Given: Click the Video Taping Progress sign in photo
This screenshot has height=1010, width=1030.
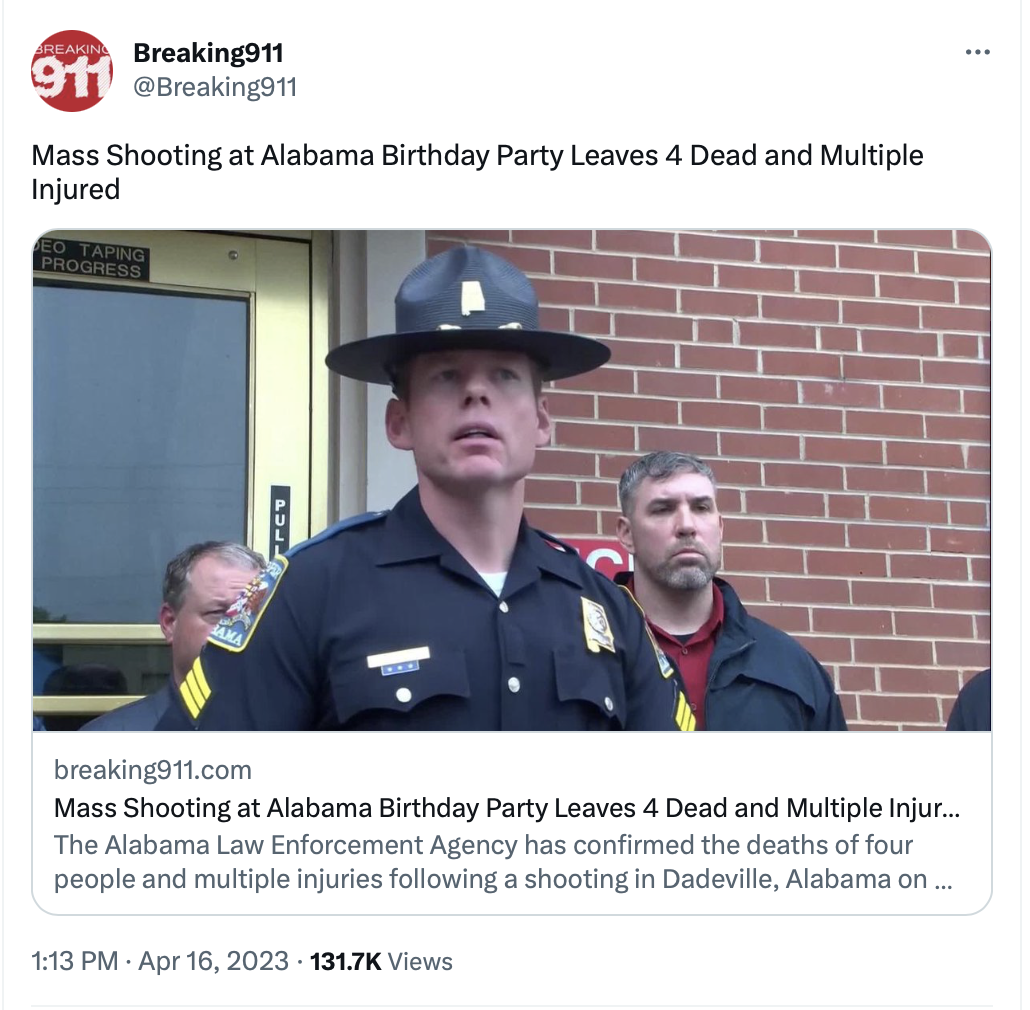Looking at the screenshot, I should [91, 260].
